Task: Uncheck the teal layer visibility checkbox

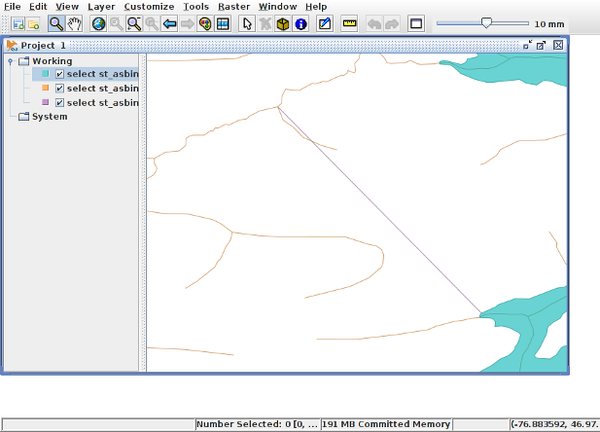Action: [60, 74]
